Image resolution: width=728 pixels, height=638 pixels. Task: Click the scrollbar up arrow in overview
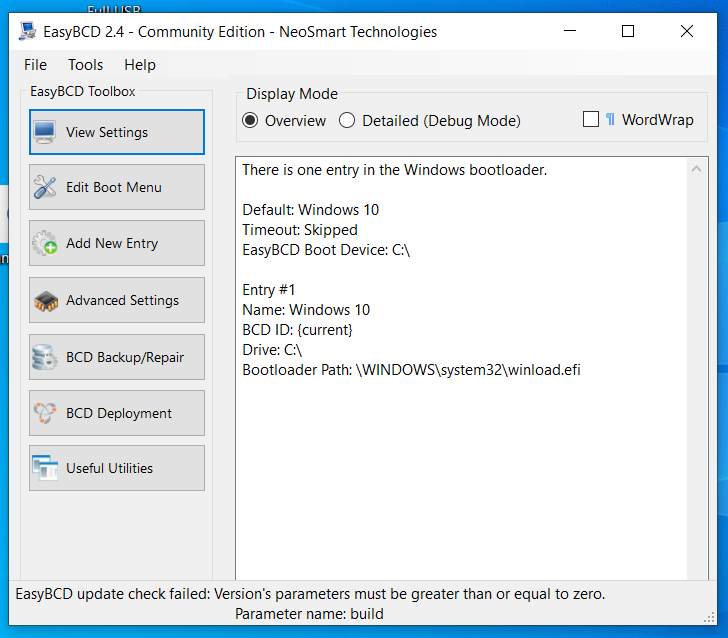[x=696, y=169]
